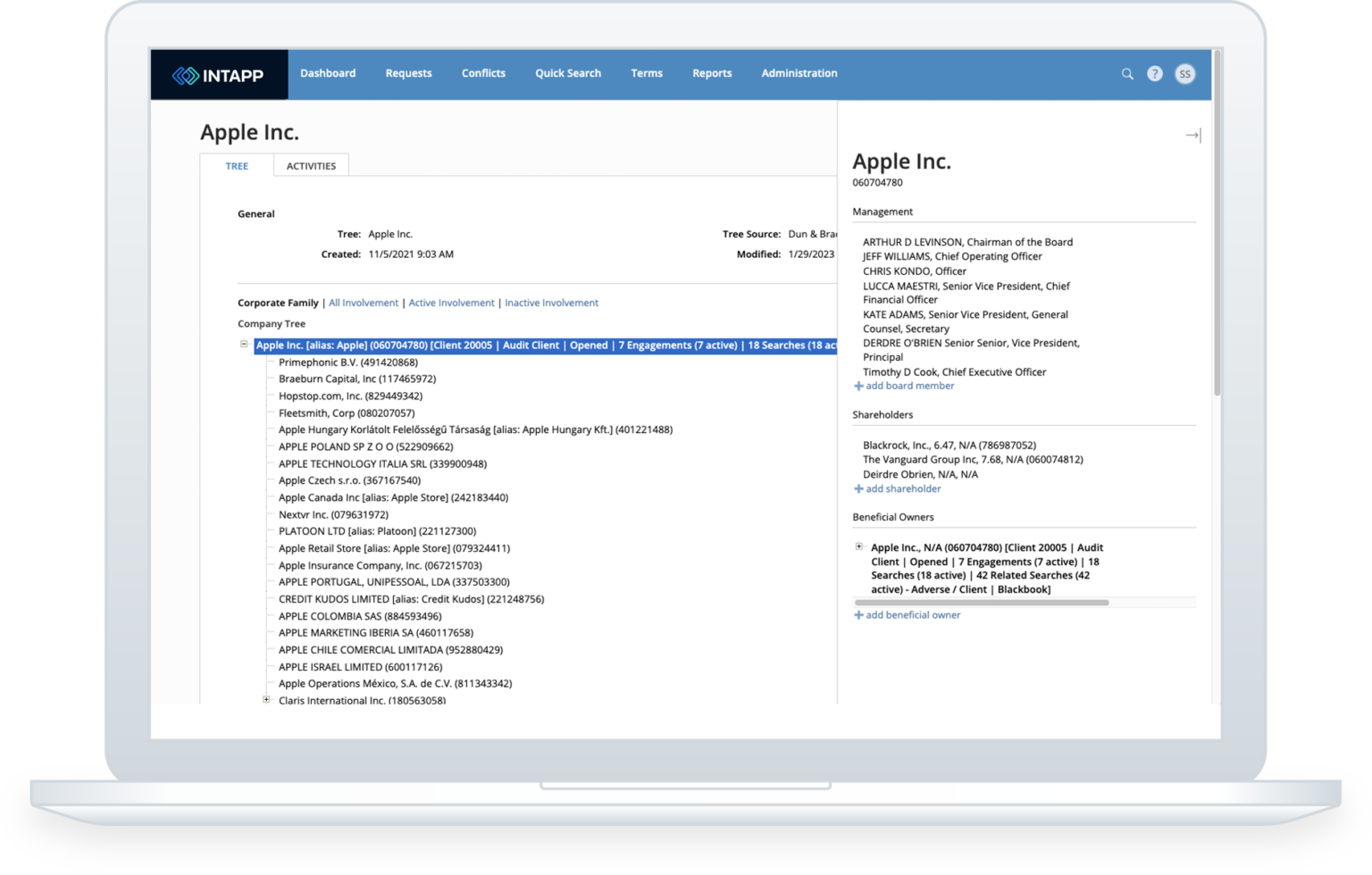Click the plus icon to add board member
This screenshot has height=875, width=1372.
(x=858, y=386)
